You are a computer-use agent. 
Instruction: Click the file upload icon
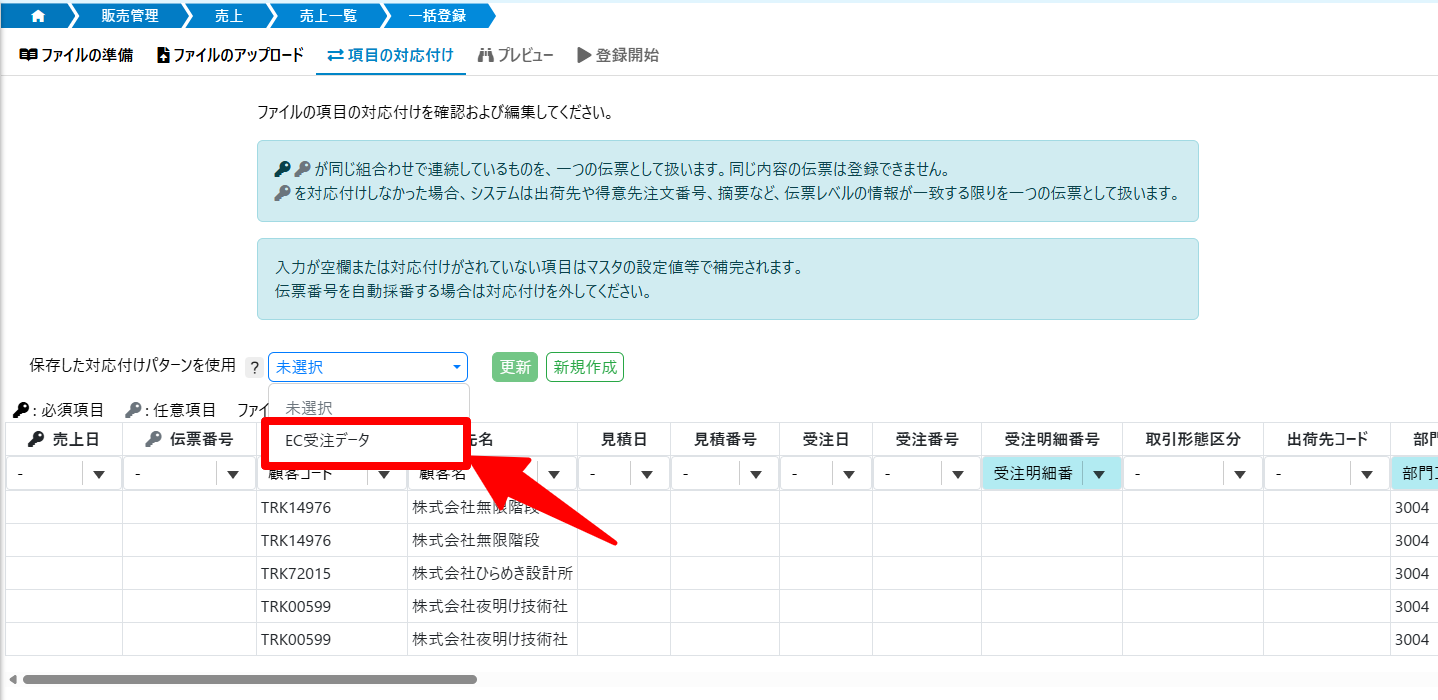[x=163, y=55]
